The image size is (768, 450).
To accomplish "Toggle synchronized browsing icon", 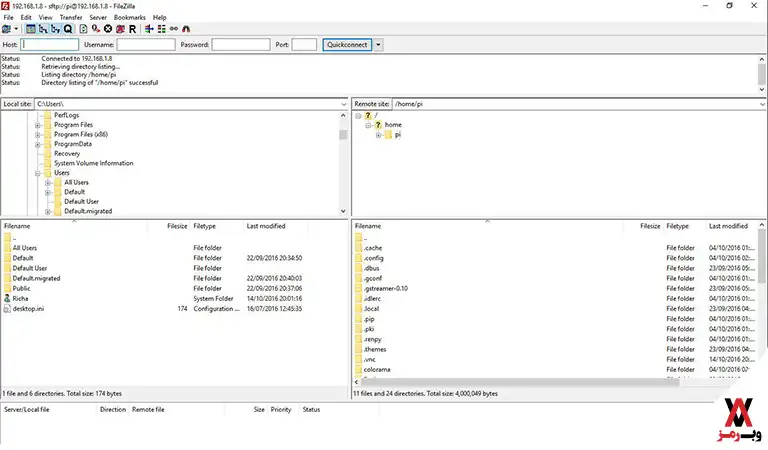I will (174, 29).
